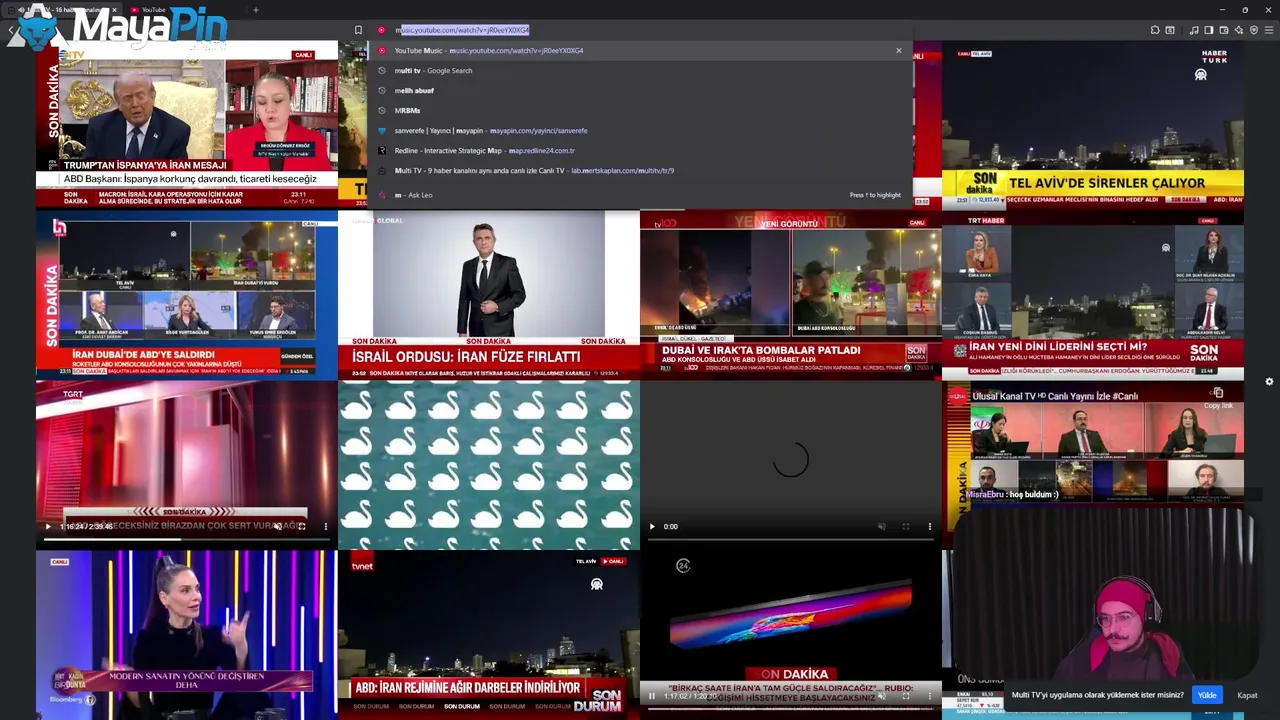
Task: Select the tv100 'Dubai ve Irak'ta' tile
Action: pyautogui.click(x=791, y=295)
